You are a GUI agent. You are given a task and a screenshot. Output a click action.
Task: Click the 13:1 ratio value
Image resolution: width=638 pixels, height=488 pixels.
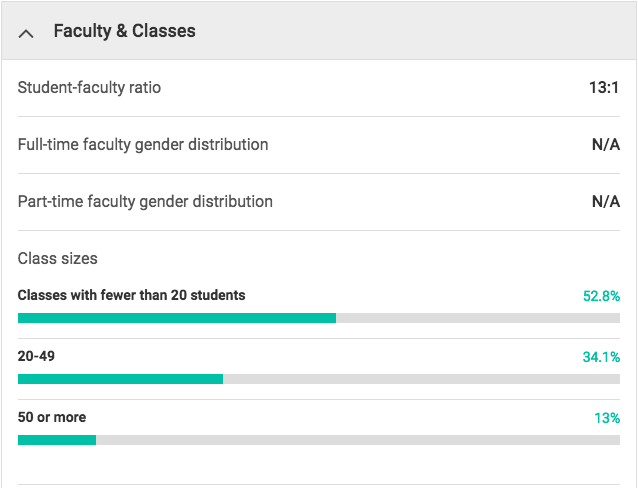(604, 88)
